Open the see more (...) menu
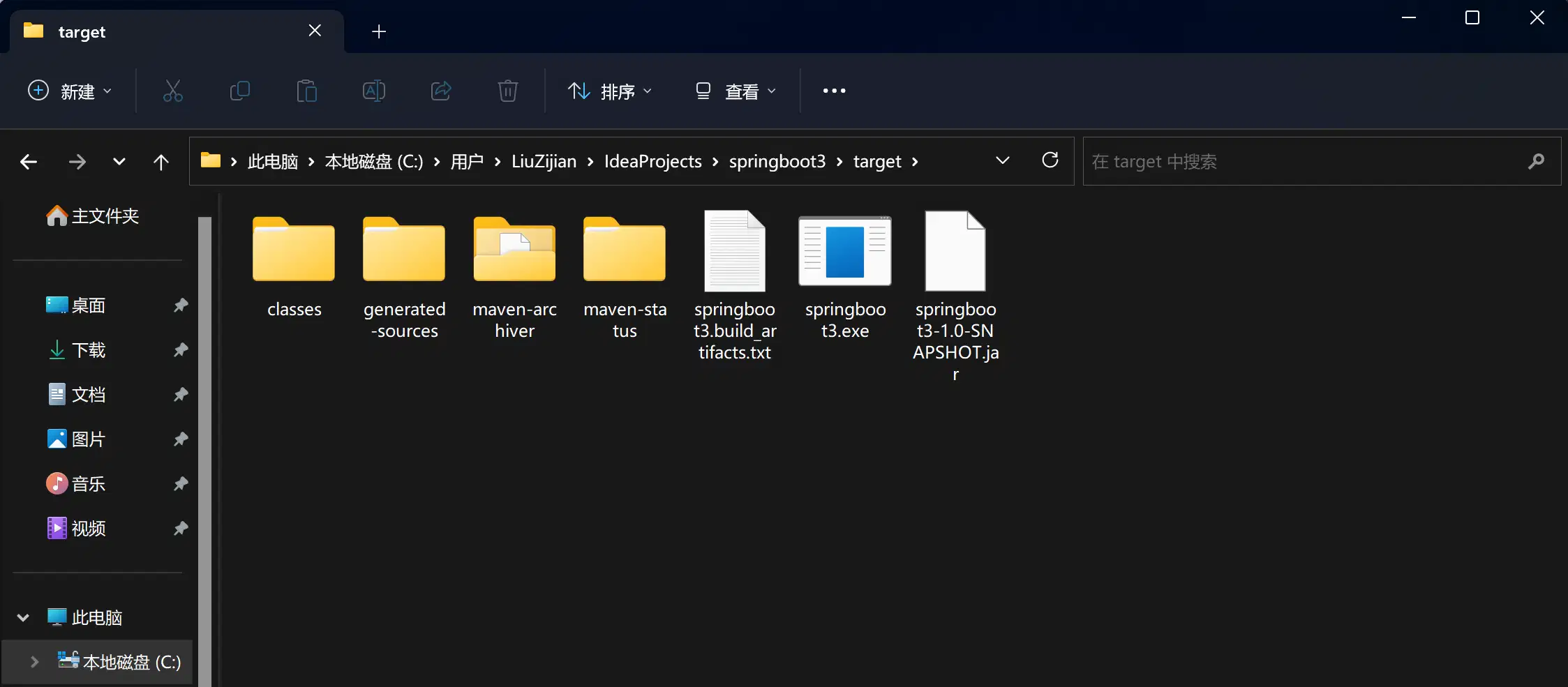The image size is (1568, 687). pos(833,91)
